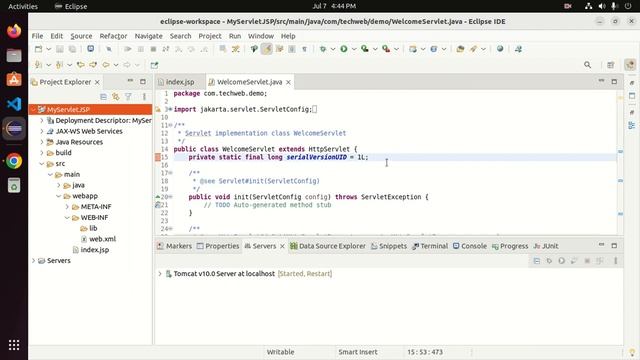Image resolution: width=640 pixels, height=360 pixels.
Task: Fold the init method Javadoc on line 17
Action: 170,173
